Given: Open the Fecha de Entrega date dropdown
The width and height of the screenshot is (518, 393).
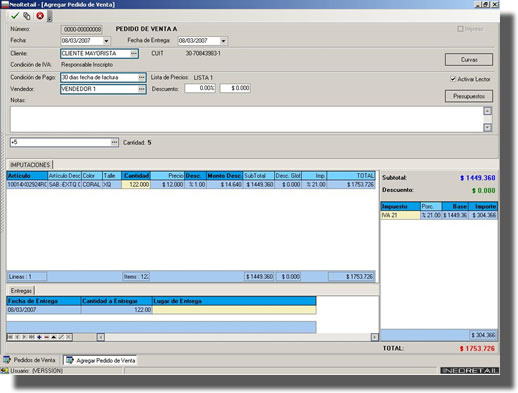Looking at the screenshot, I should [223, 41].
